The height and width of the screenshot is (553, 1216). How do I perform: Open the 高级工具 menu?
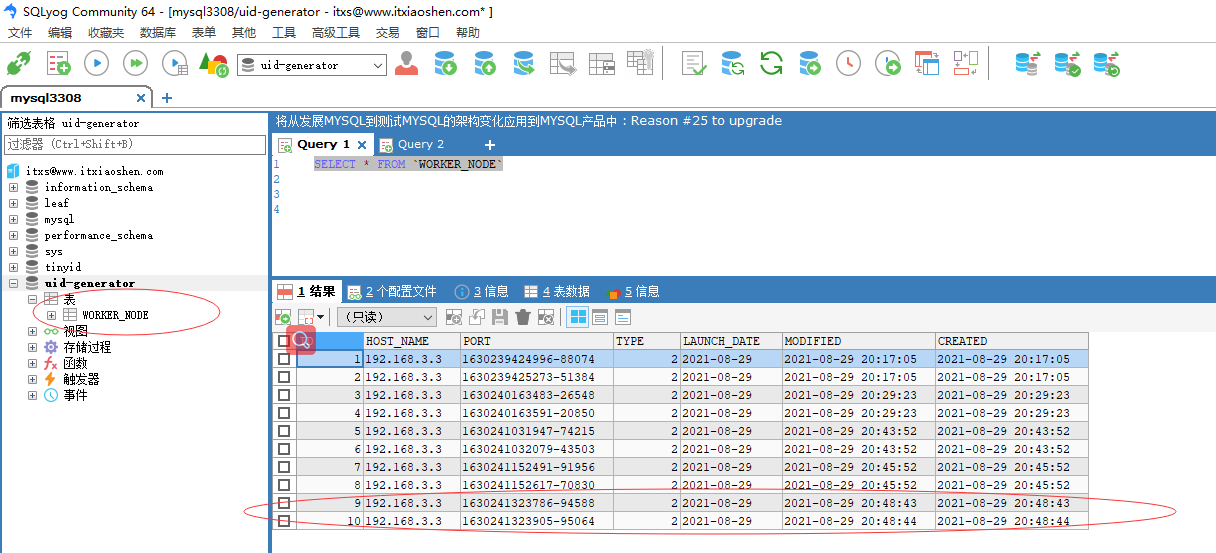[335, 32]
